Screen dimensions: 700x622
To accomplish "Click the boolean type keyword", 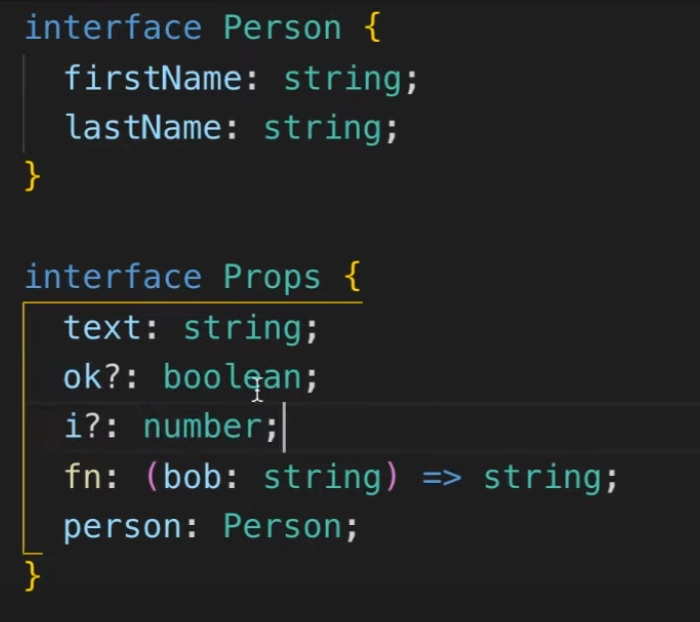I will (x=233, y=377).
